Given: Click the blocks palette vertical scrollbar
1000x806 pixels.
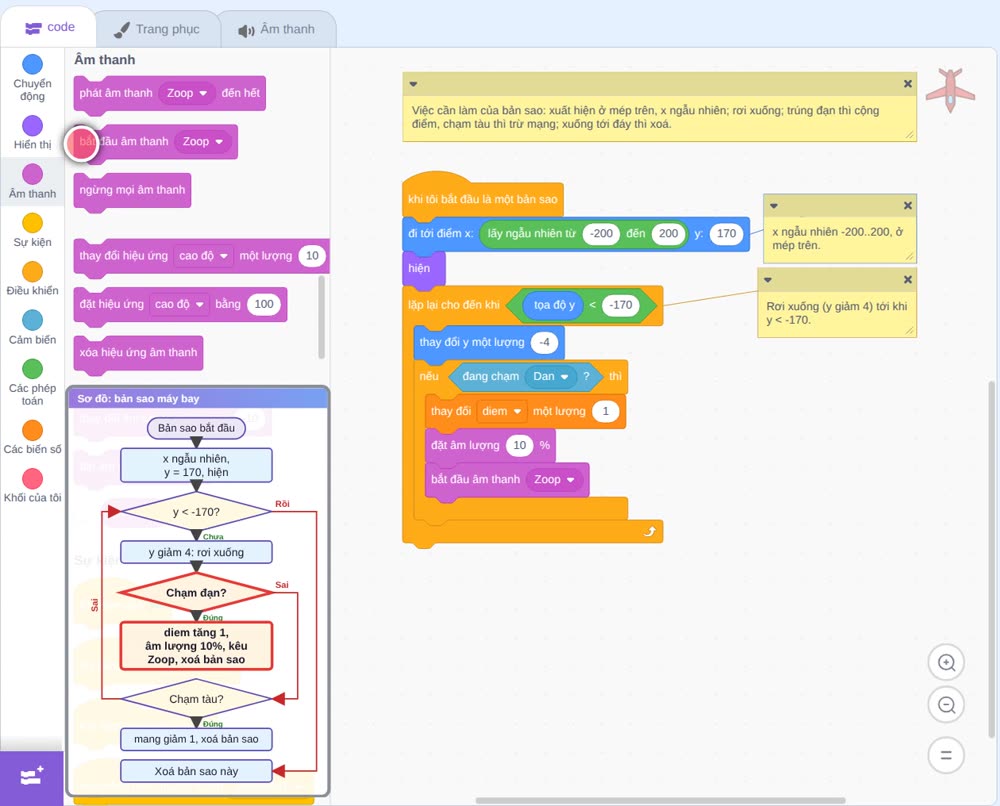Looking at the screenshot, I should click(x=321, y=316).
